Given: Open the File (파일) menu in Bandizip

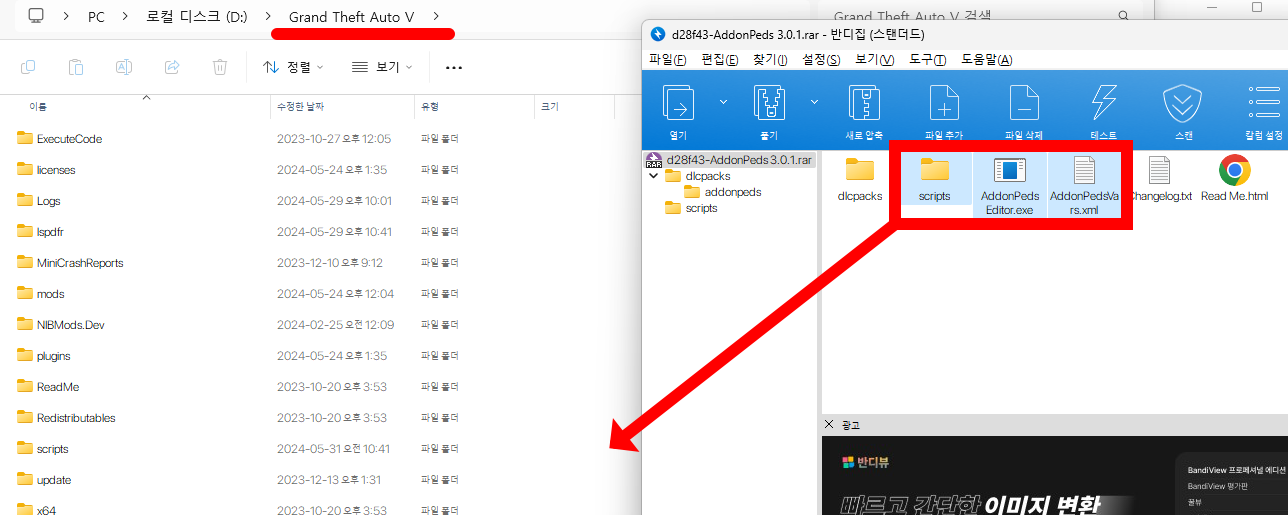Looking at the screenshot, I should click(x=667, y=60).
